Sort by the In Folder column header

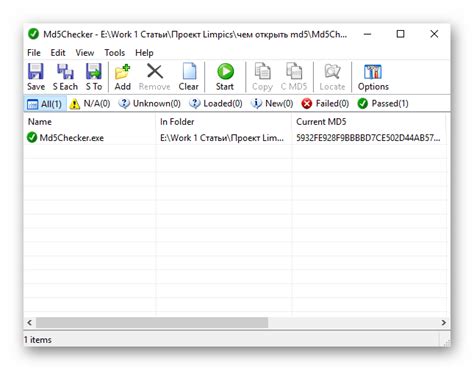click(224, 122)
